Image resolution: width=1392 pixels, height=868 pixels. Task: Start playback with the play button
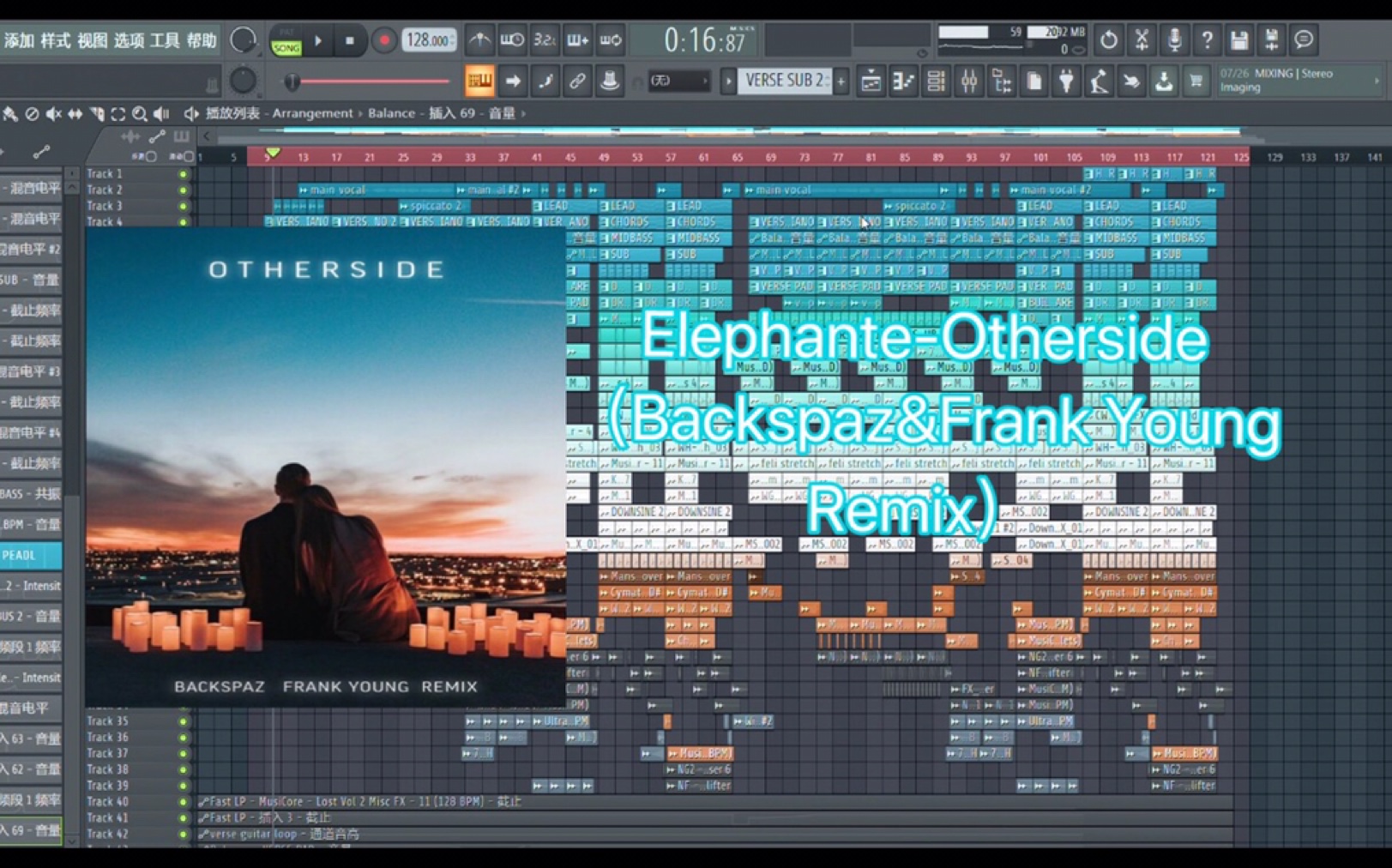coord(318,40)
